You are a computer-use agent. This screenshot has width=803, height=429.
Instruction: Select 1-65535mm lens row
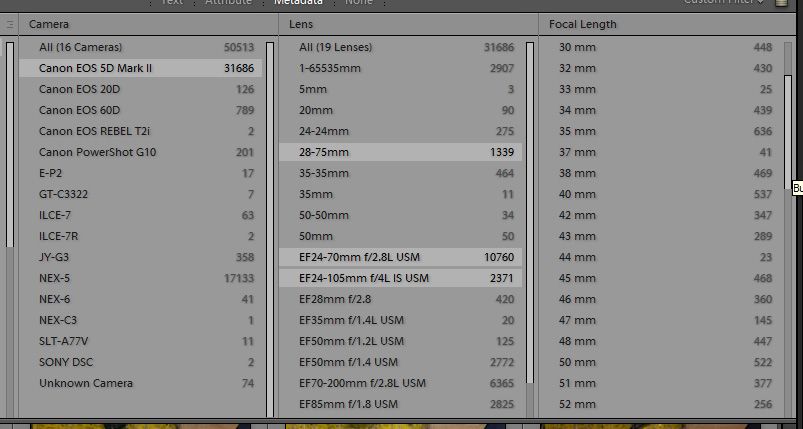(x=400, y=68)
